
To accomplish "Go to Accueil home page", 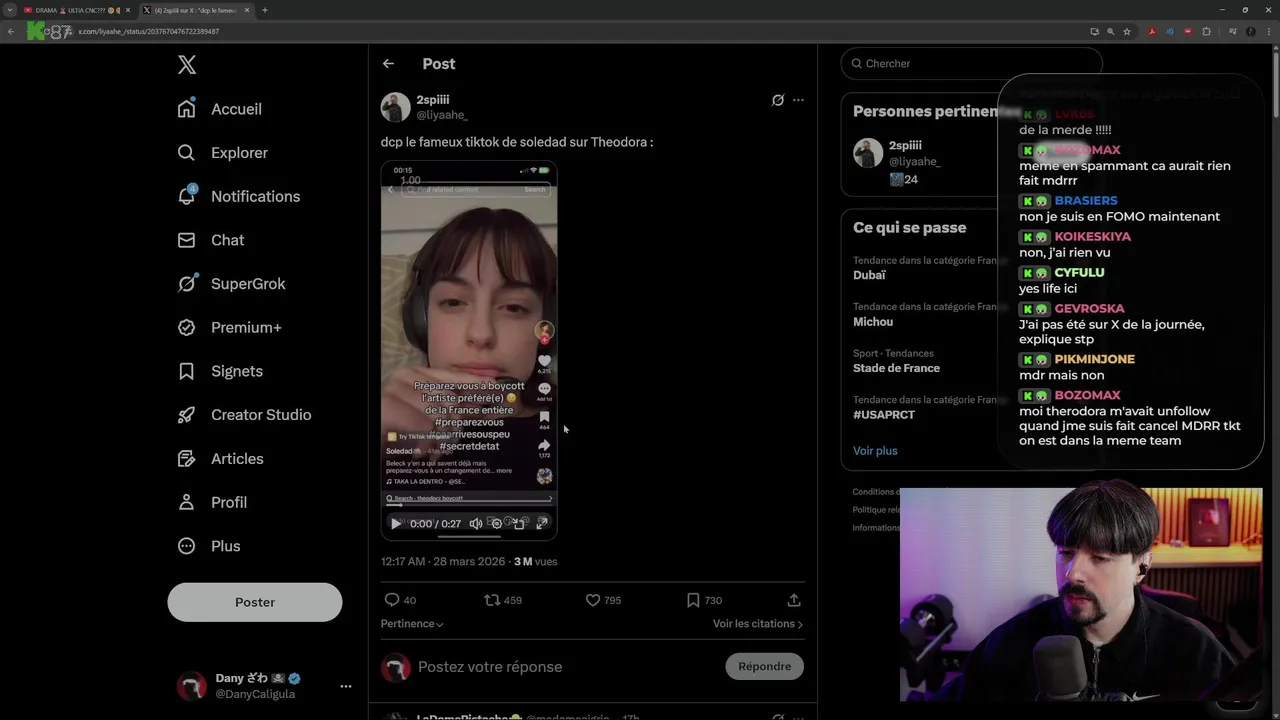I will [x=220, y=109].
